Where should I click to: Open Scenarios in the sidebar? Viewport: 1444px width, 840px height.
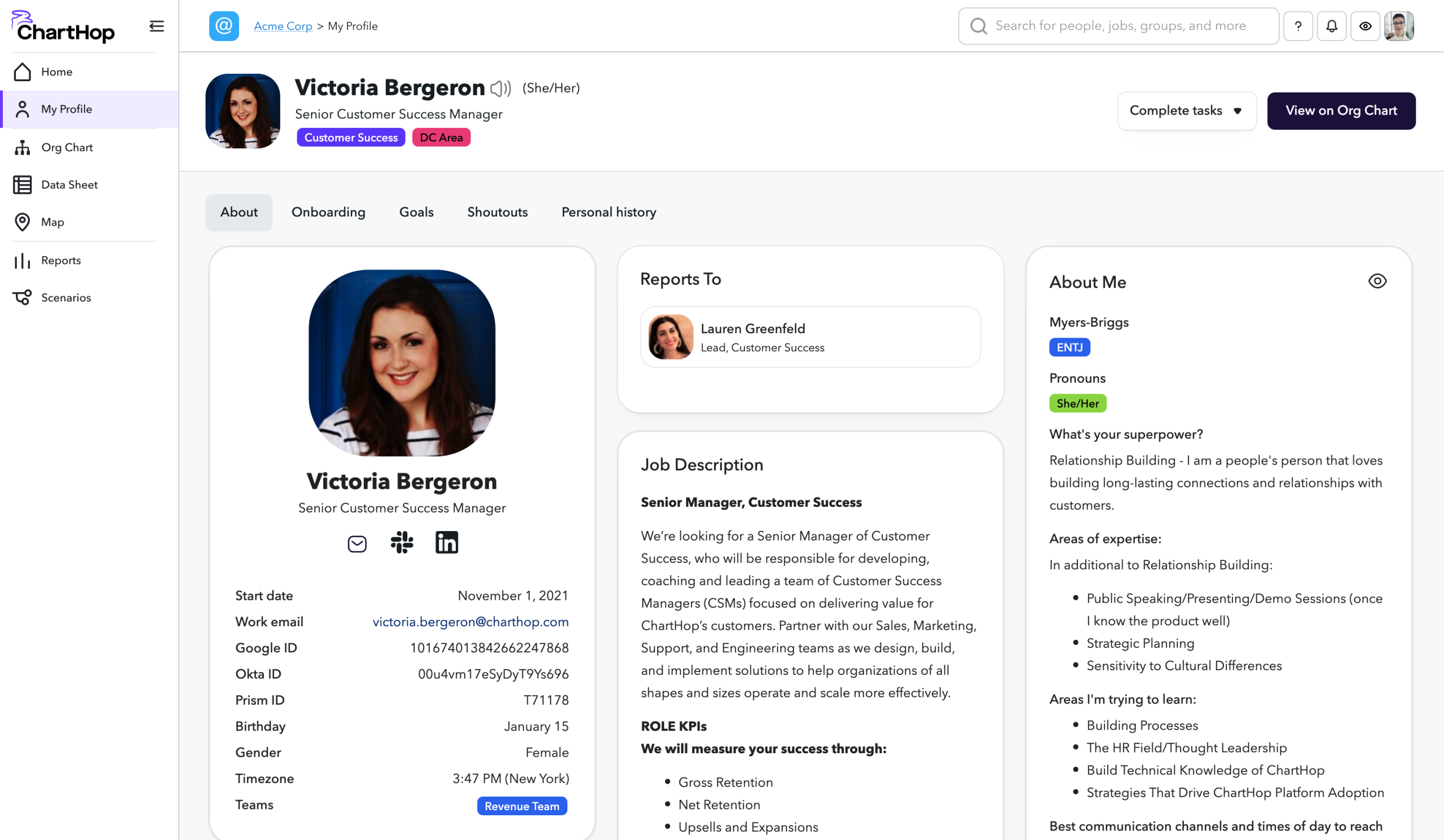66,298
